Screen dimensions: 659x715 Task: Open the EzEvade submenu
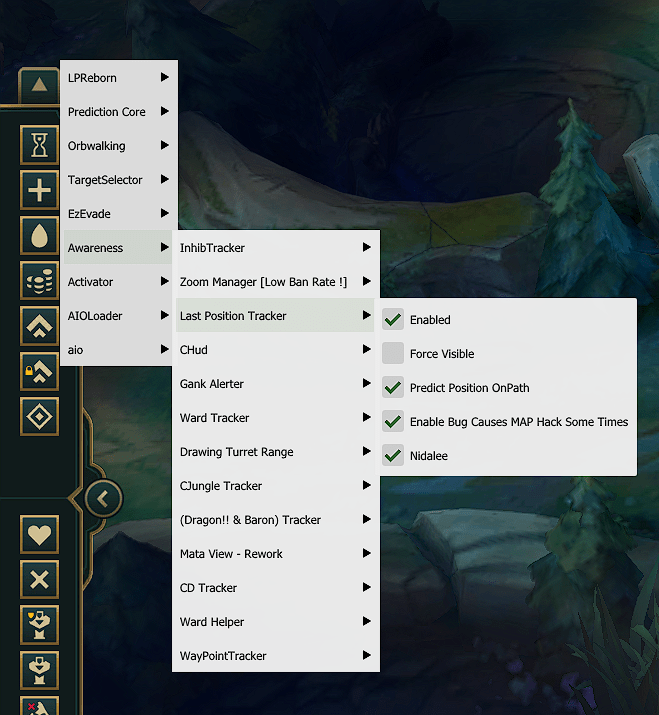tap(119, 213)
